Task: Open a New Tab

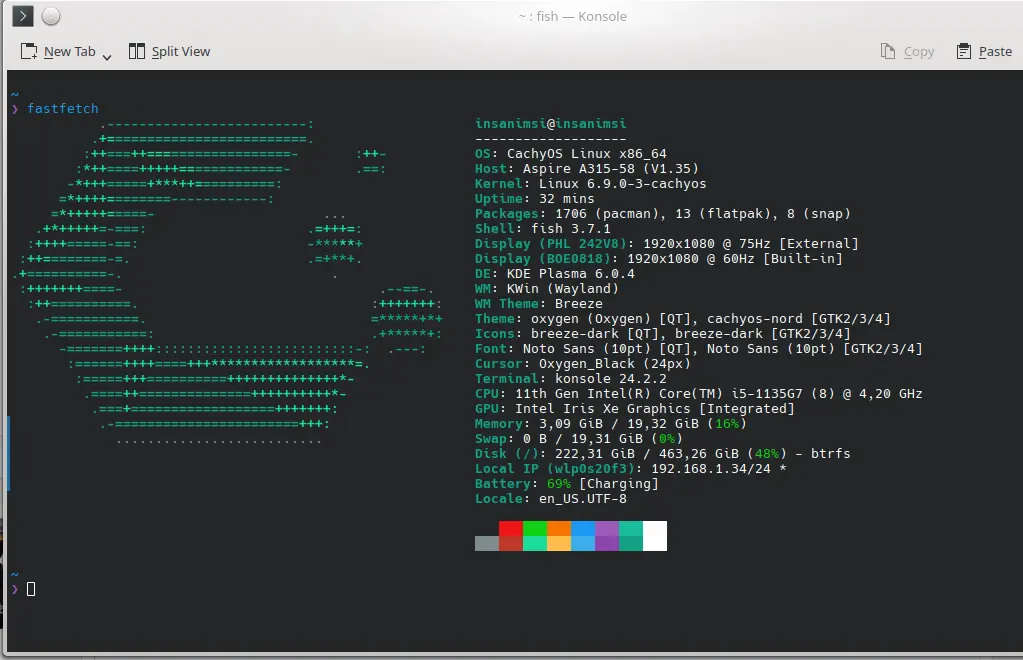Action: coord(58,52)
